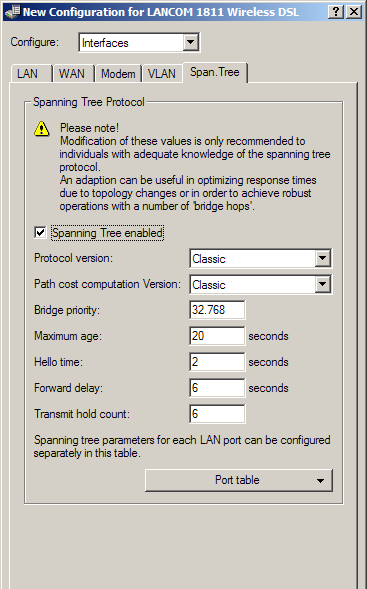Click the Transmit hold count field
The image size is (367, 589).
point(217,414)
